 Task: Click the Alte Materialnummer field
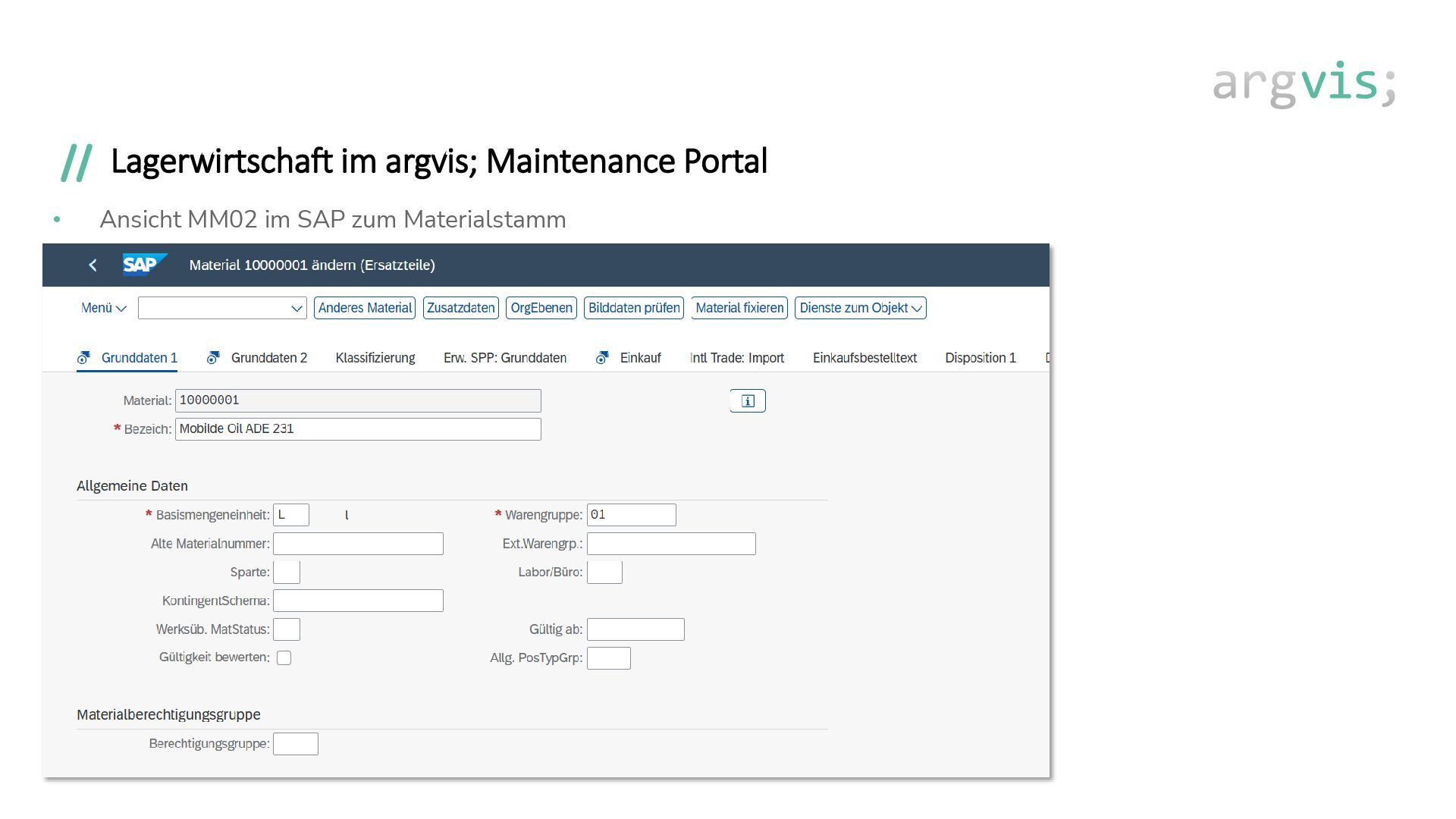358,544
